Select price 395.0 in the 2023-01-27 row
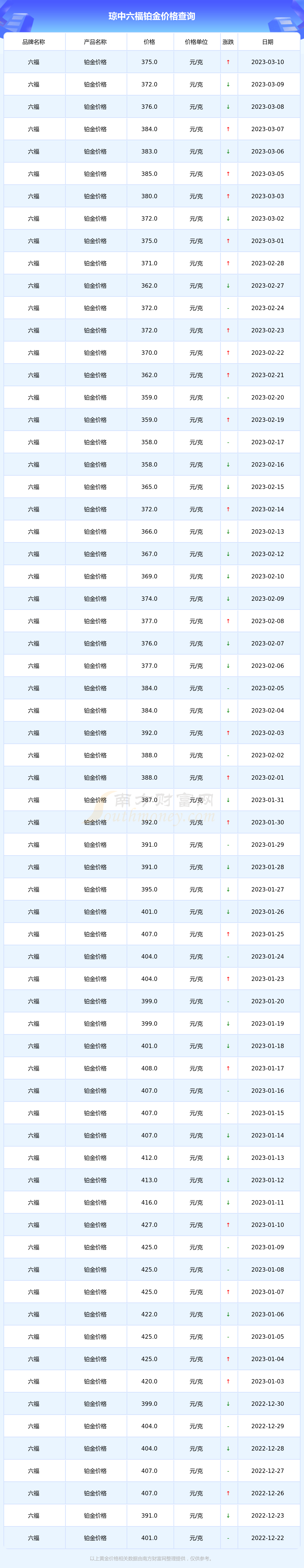This screenshot has width=304, height=1568. coord(149,889)
